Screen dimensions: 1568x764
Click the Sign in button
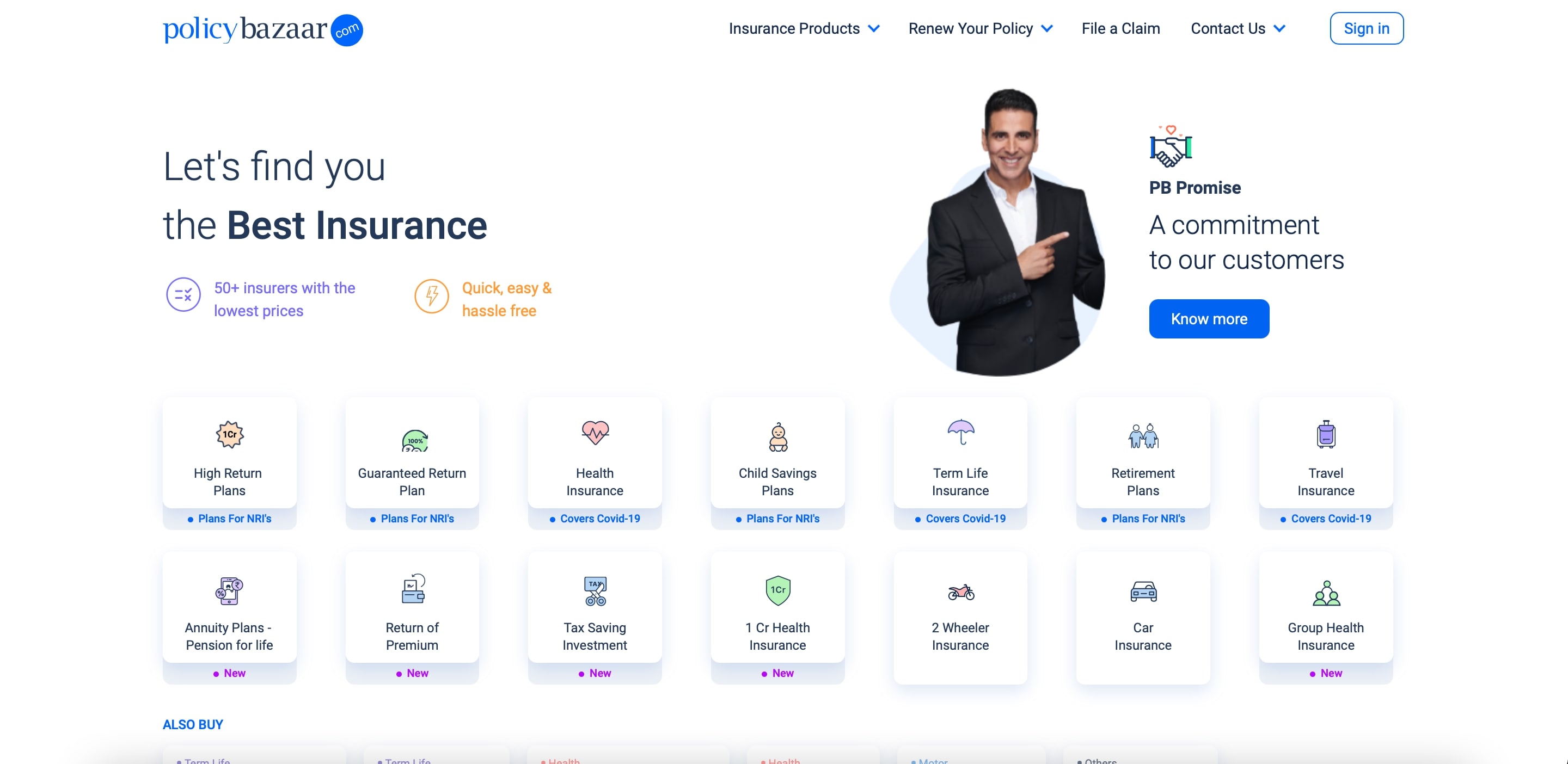point(1367,29)
